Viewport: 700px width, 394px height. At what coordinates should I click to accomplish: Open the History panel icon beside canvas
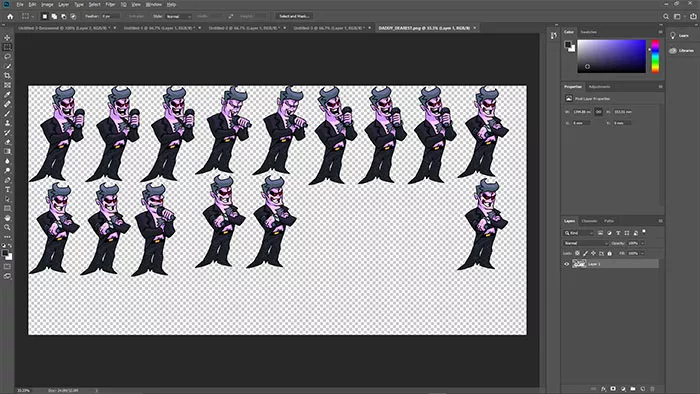tap(554, 36)
